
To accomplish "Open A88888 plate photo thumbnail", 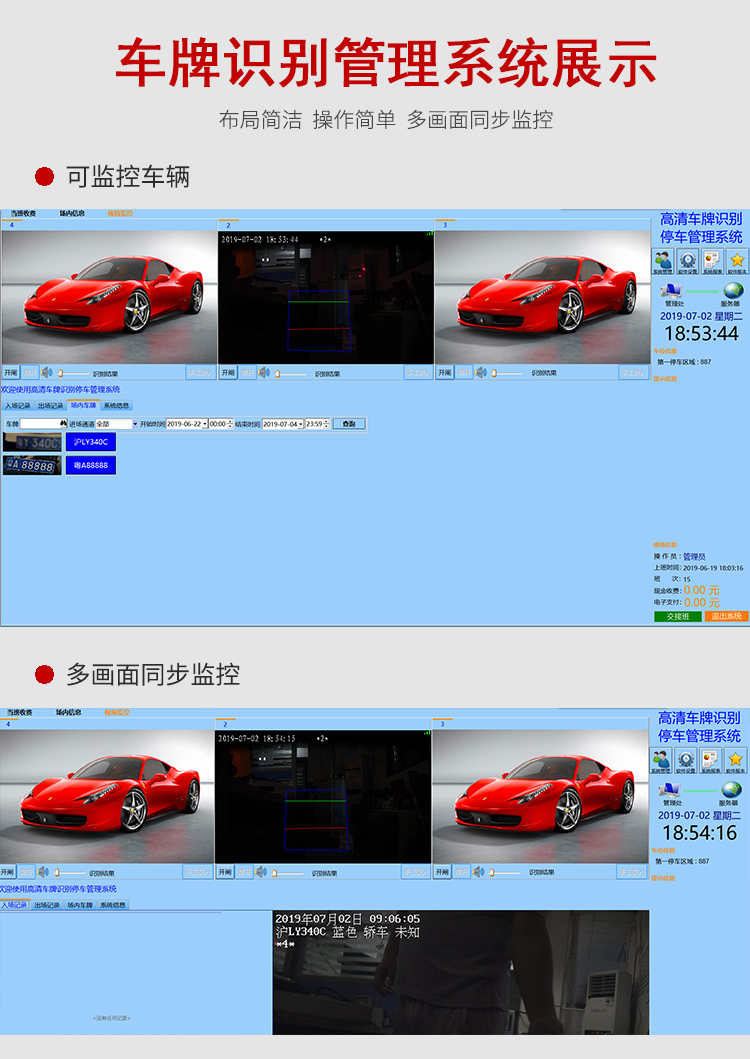I will point(32,465).
